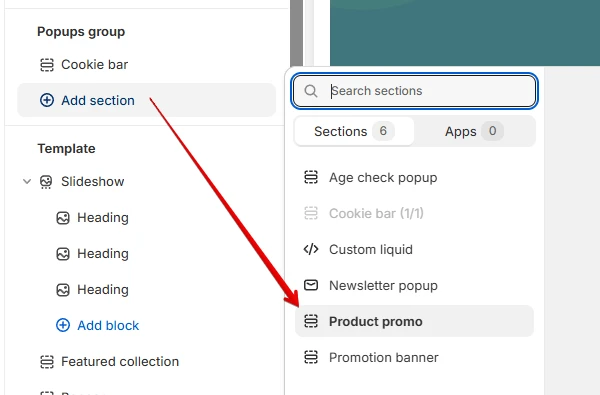Select Custom liquid section
600x395 pixels.
(x=414, y=250)
